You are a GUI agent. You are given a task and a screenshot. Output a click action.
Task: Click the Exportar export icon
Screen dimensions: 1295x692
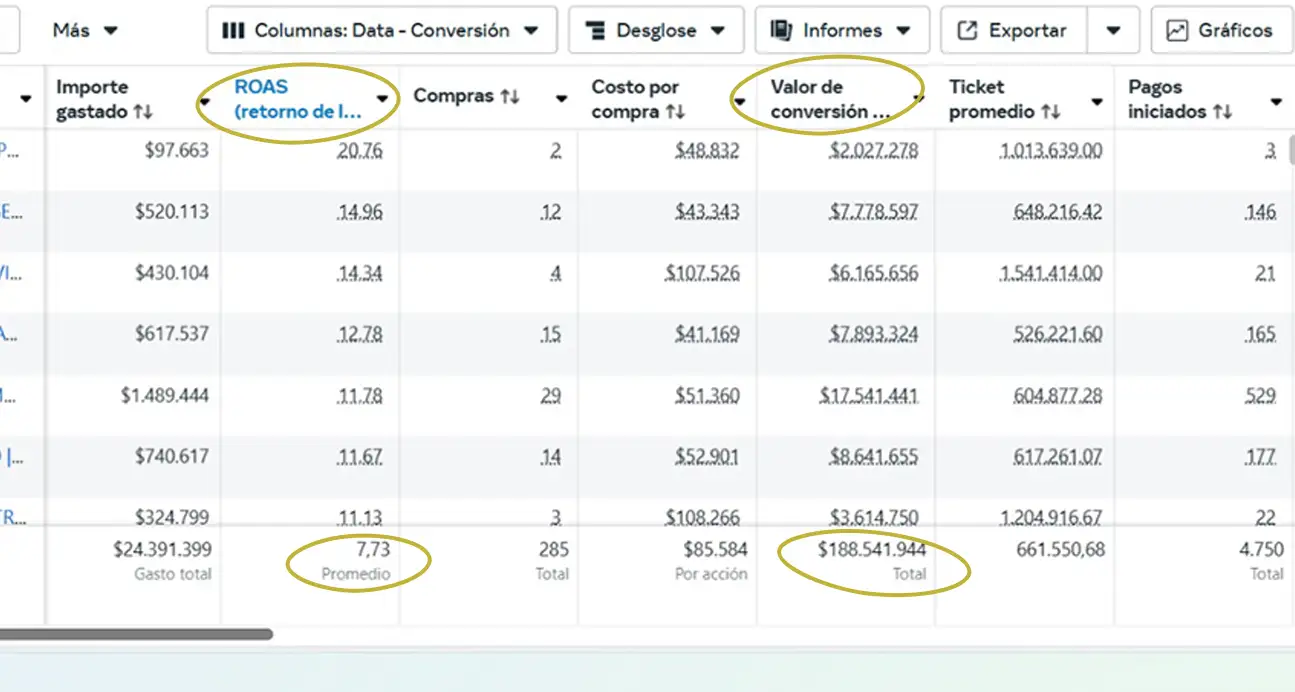(x=967, y=30)
